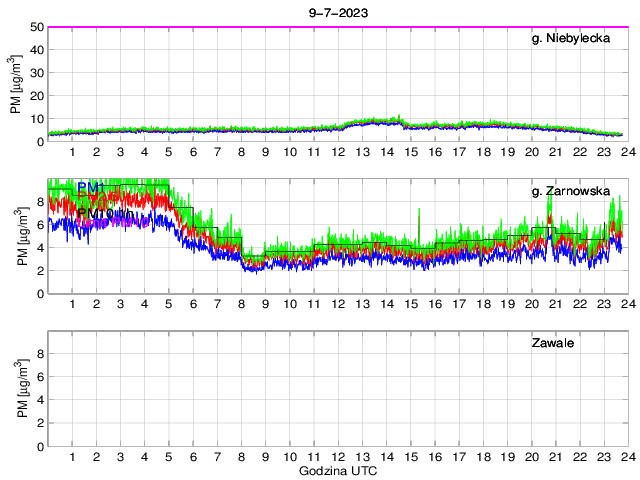This screenshot has width=640, height=480.
Task: Click the PM y-axis label of the middle chart
Action: [x=16, y=236]
